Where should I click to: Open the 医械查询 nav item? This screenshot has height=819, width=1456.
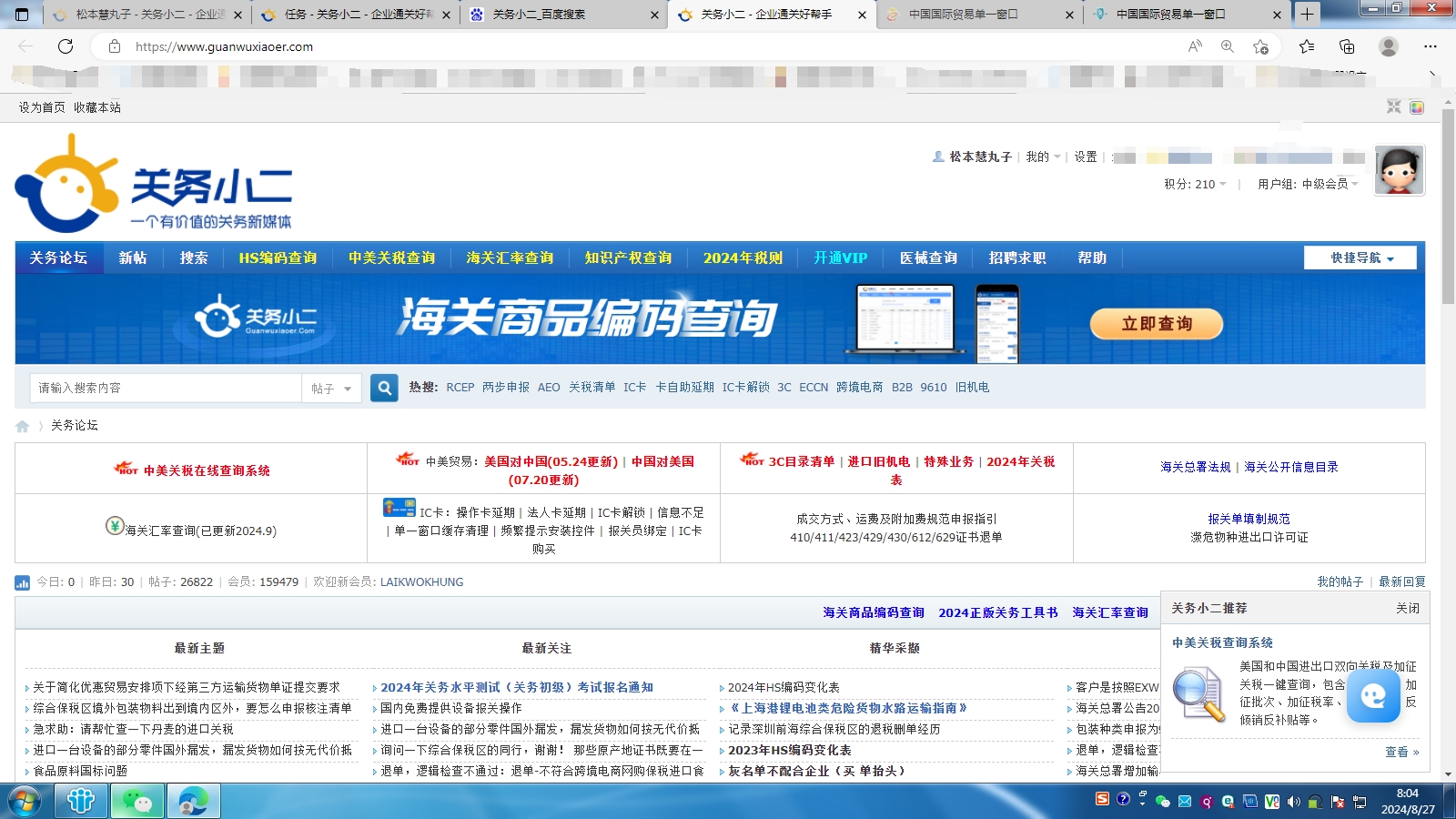pyautogui.click(x=928, y=258)
